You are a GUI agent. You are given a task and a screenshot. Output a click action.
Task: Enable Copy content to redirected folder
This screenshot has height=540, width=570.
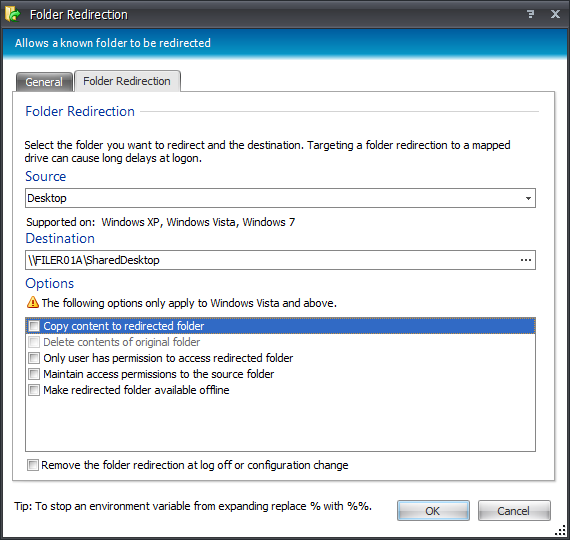coord(34,326)
